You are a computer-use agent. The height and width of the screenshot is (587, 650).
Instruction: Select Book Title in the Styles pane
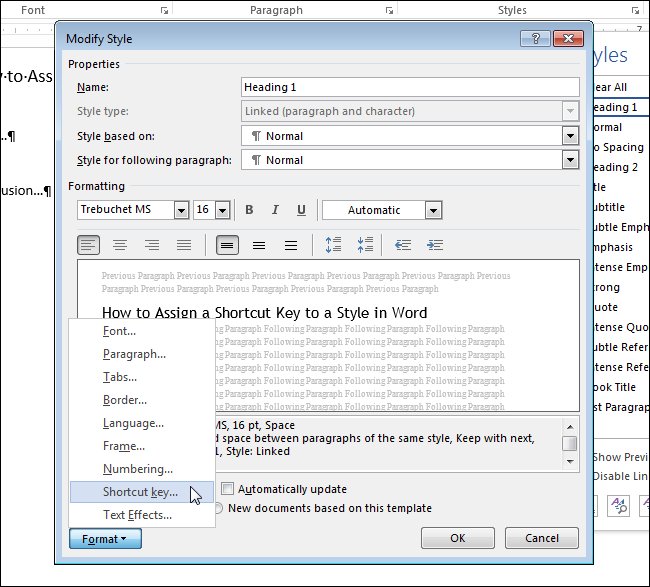coord(621,387)
